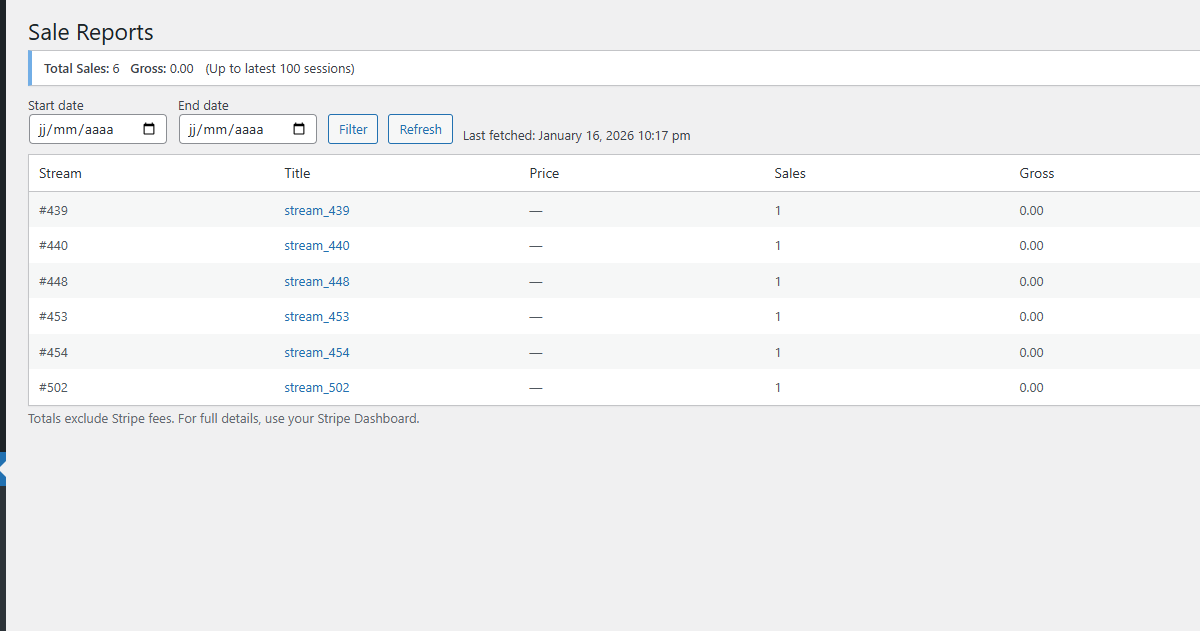The image size is (1200, 631).
Task: Open the stream_453 report link
Action: pyautogui.click(x=317, y=316)
